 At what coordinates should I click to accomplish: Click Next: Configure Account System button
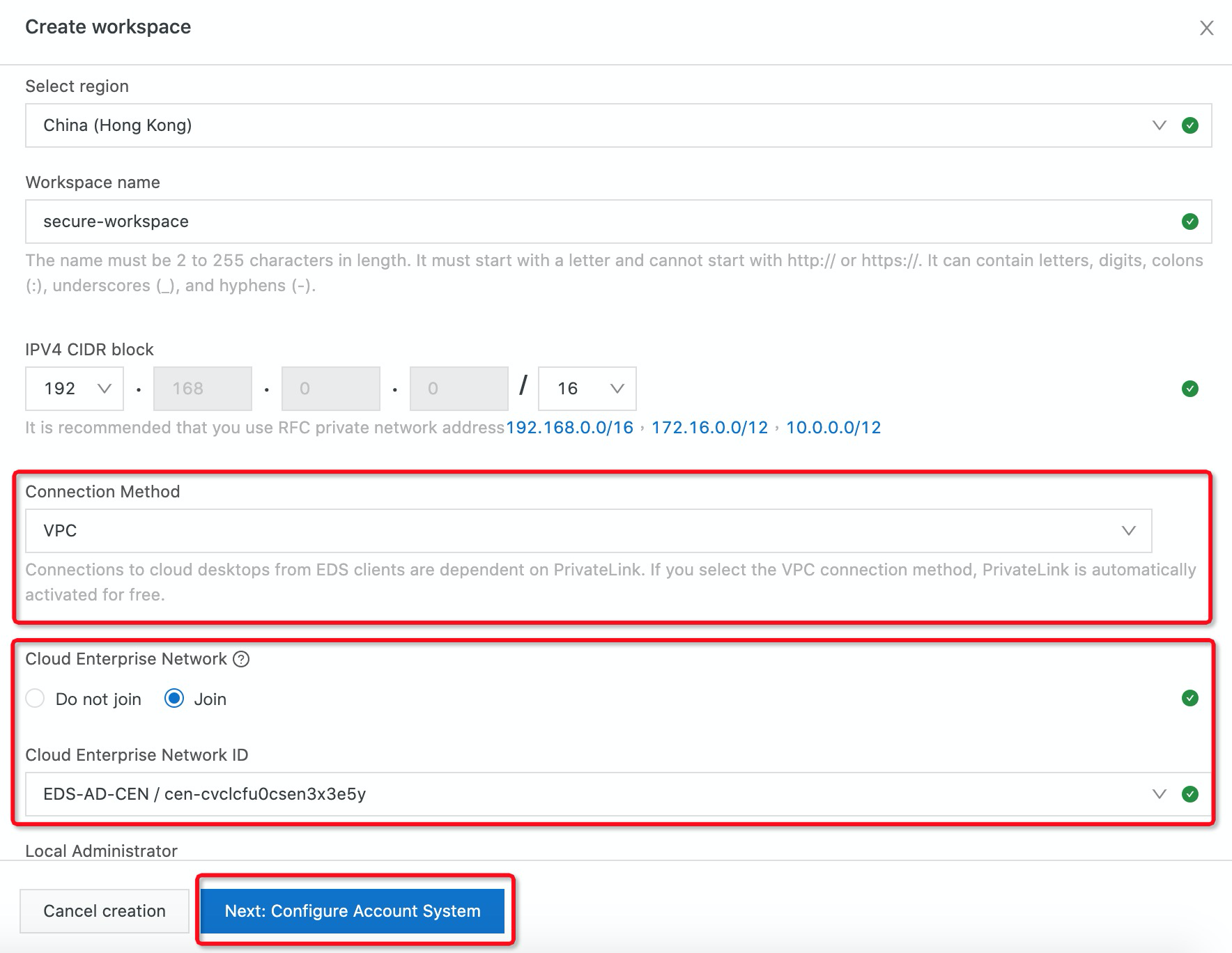(353, 911)
